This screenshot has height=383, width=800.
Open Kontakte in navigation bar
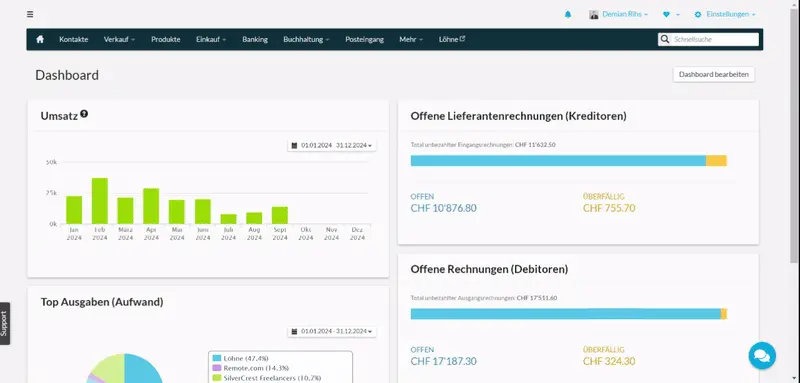point(73,39)
